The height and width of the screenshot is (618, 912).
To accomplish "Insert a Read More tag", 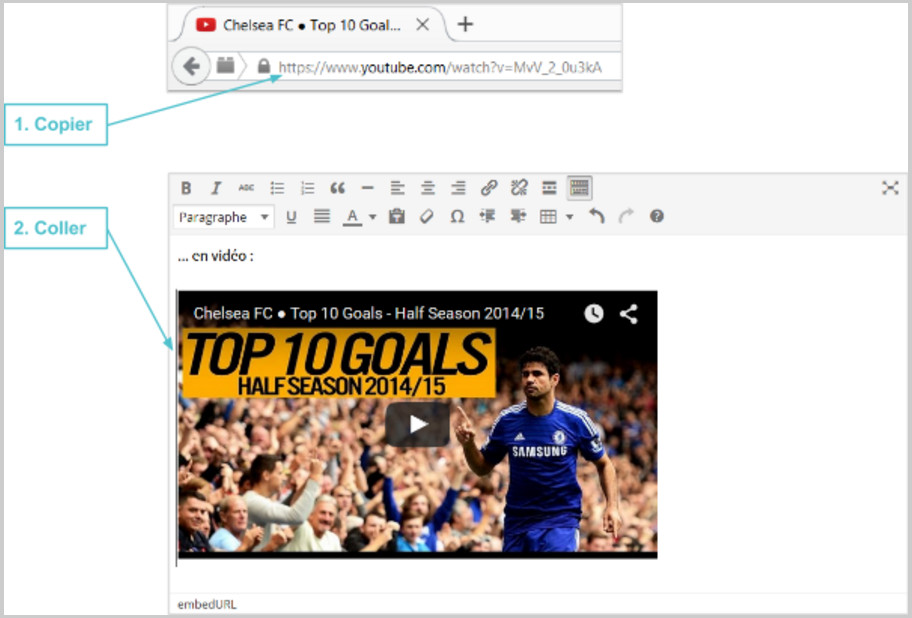I will (549, 188).
